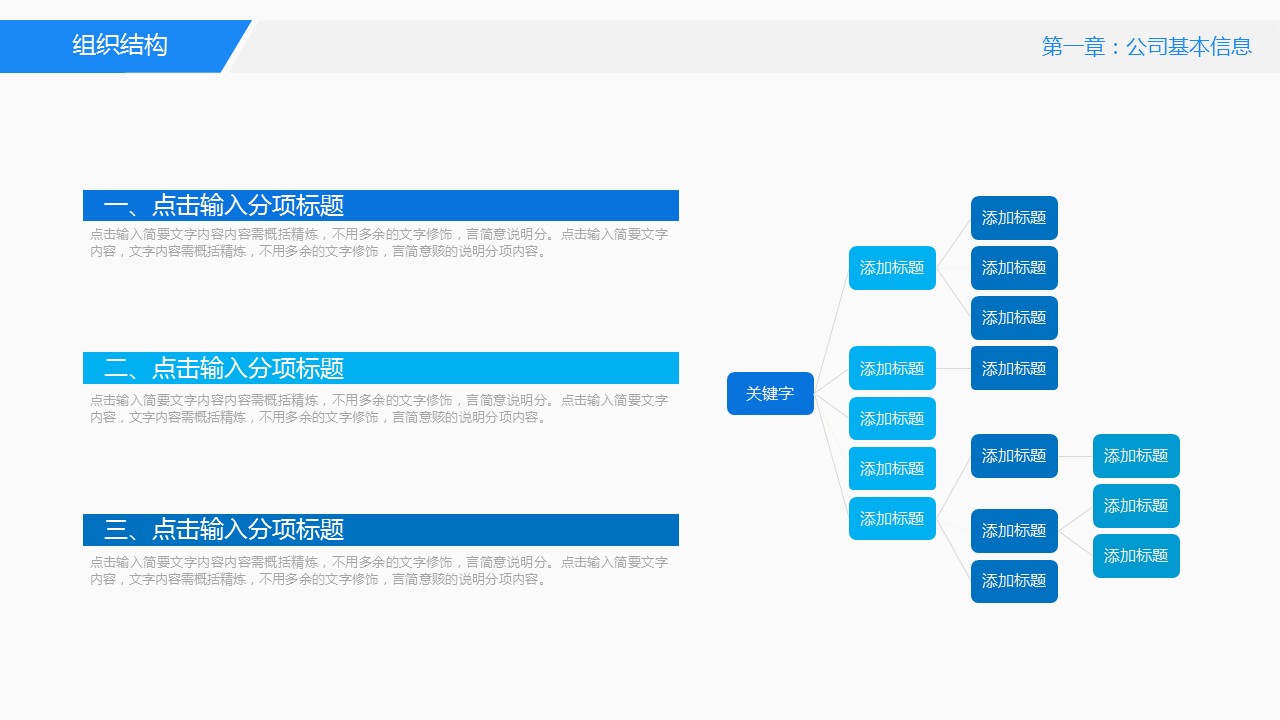This screenshot has height=720, width=1280.
Task: Select the 三、点击输入分项标题 heading bar
Action: coord(380,530)
